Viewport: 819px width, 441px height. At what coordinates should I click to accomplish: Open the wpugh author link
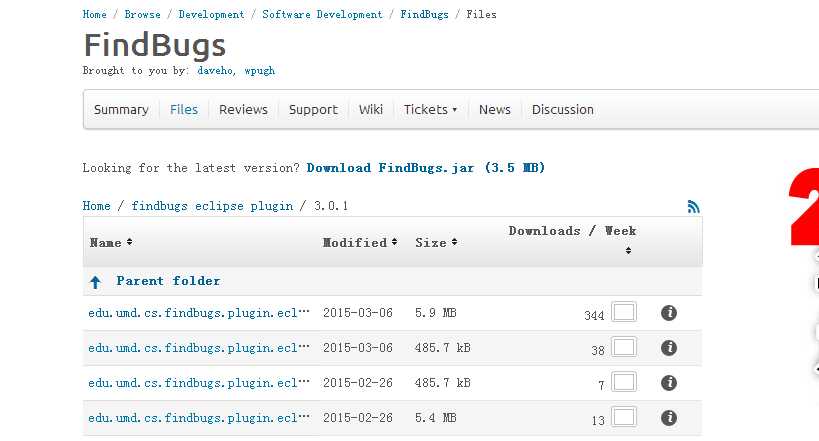coord(260,71)
